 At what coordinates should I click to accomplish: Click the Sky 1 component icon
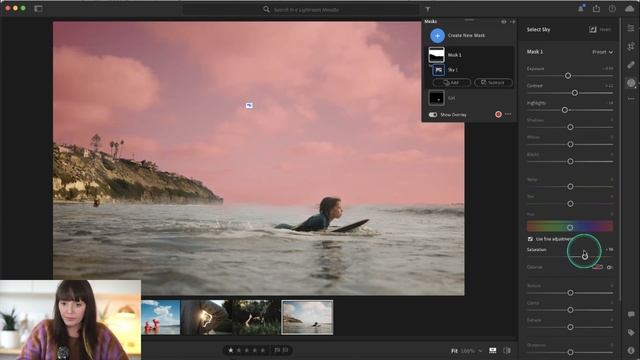438,70
